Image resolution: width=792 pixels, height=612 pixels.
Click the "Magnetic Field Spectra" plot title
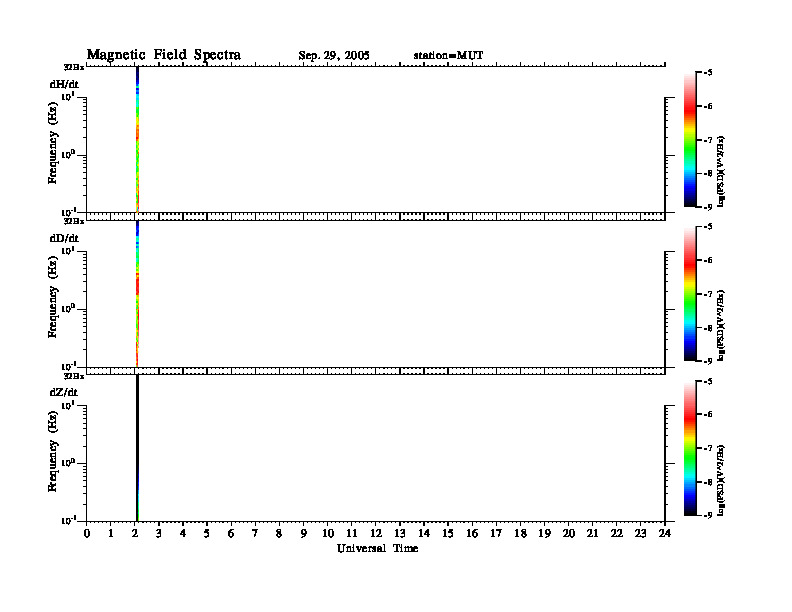click(164, 55)
